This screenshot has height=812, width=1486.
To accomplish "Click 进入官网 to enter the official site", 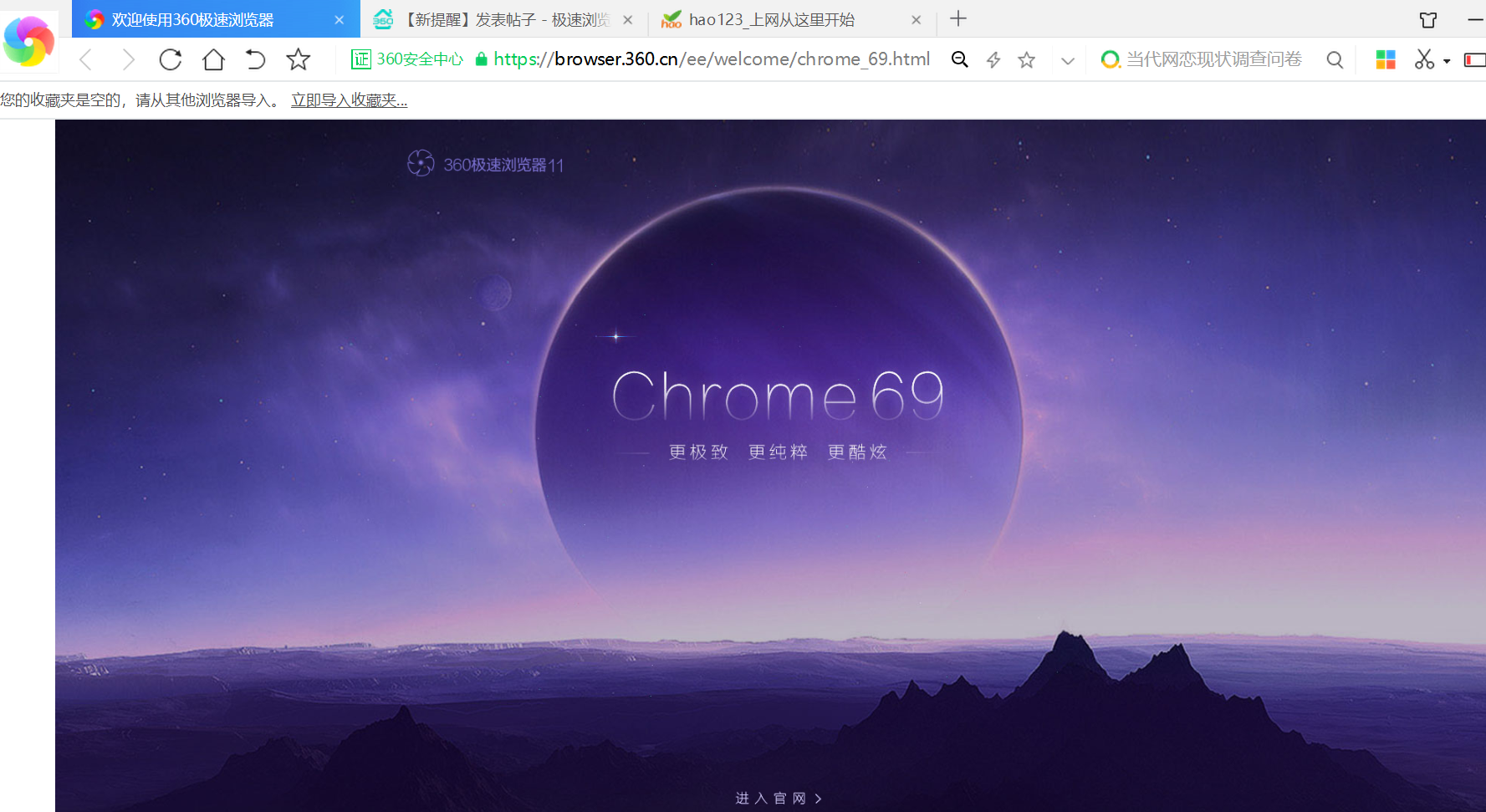I will coord(777,798).
